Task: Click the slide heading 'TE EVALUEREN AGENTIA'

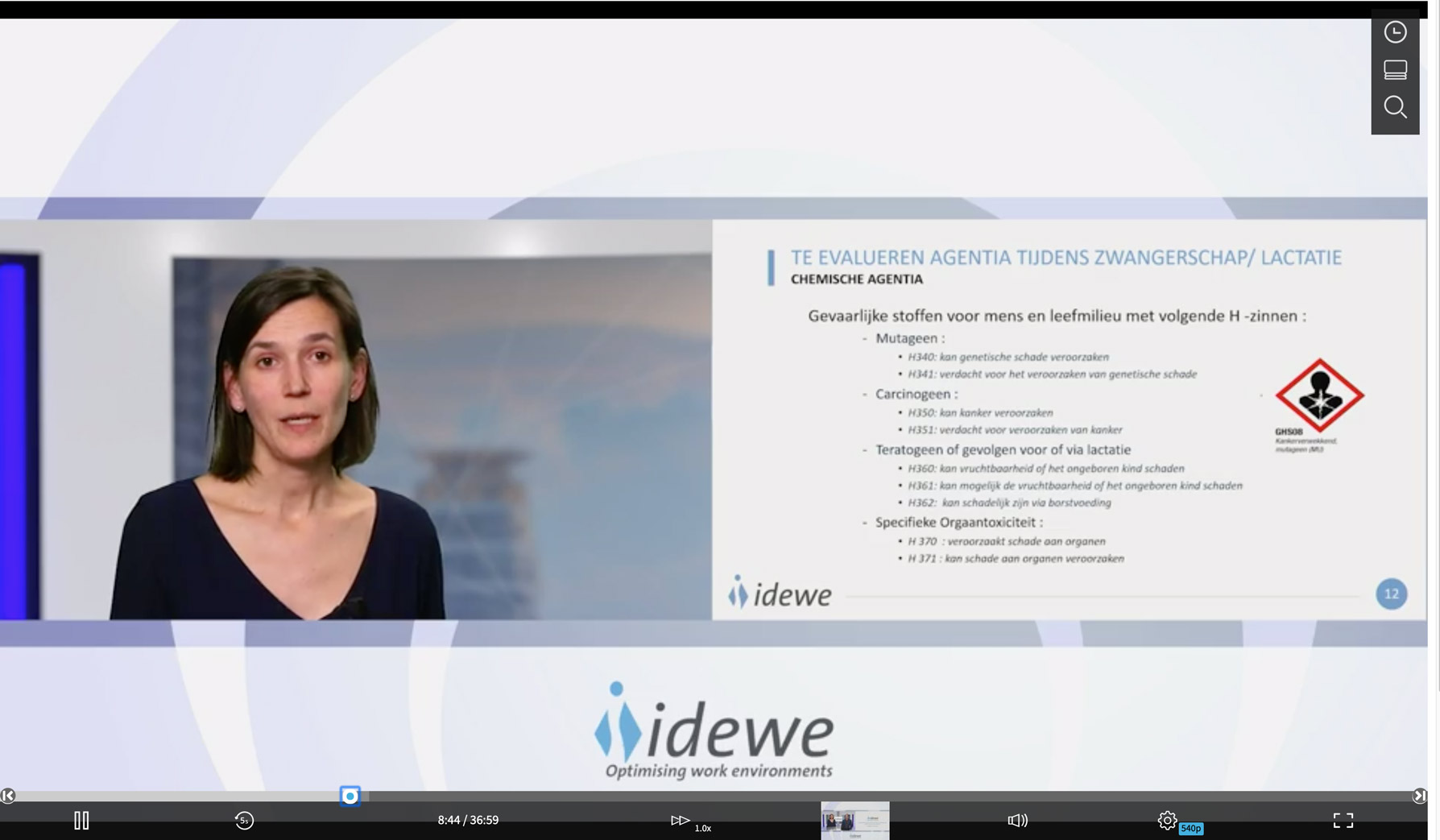Action: click(1066, 258)
